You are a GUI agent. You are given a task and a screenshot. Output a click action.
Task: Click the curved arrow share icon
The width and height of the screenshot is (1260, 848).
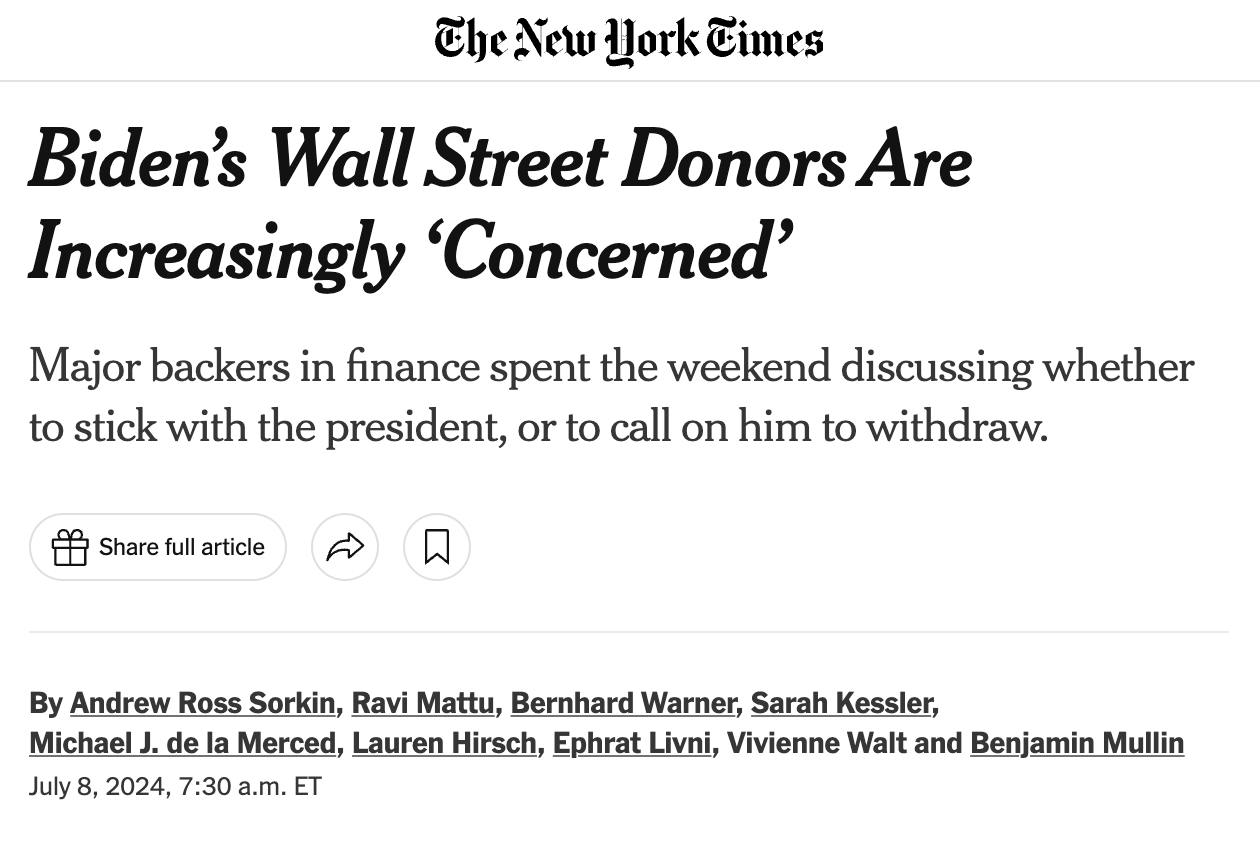pos(345,547)
